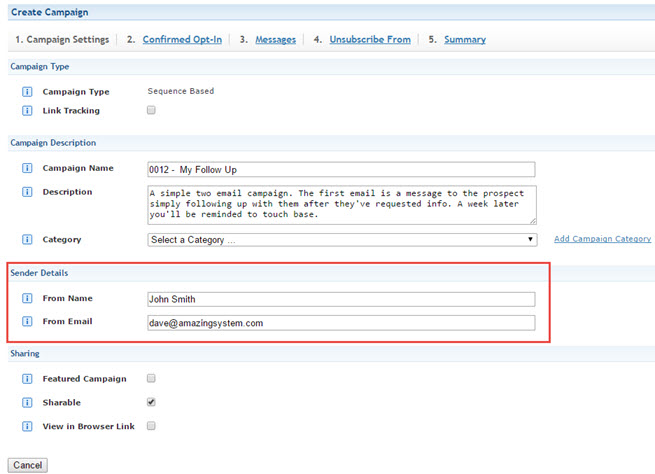Click info icon beside Featured Campaign

pos(27,379)
